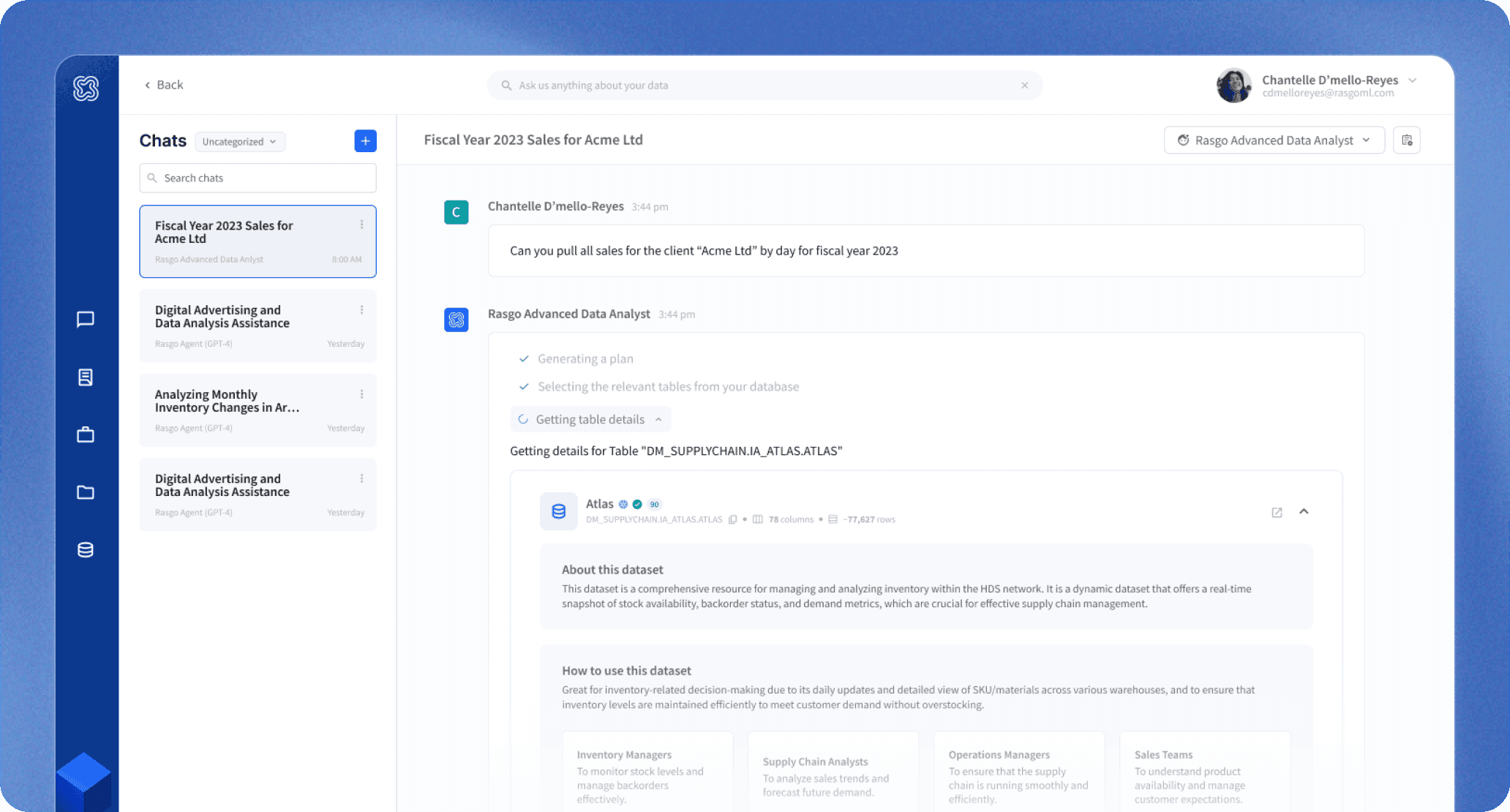Click Chantelle's profile photo in the header
Screen dimensions: 1510x812
(x=1234, y=86)
